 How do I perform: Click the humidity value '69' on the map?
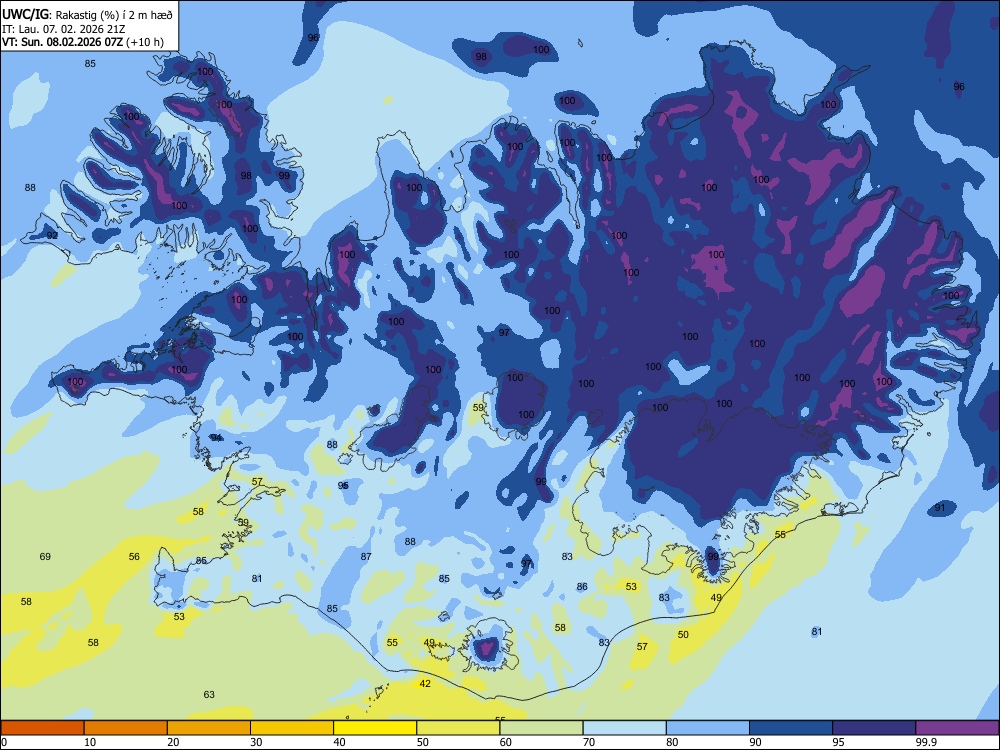pyautogui.click(x=45, y=557)
